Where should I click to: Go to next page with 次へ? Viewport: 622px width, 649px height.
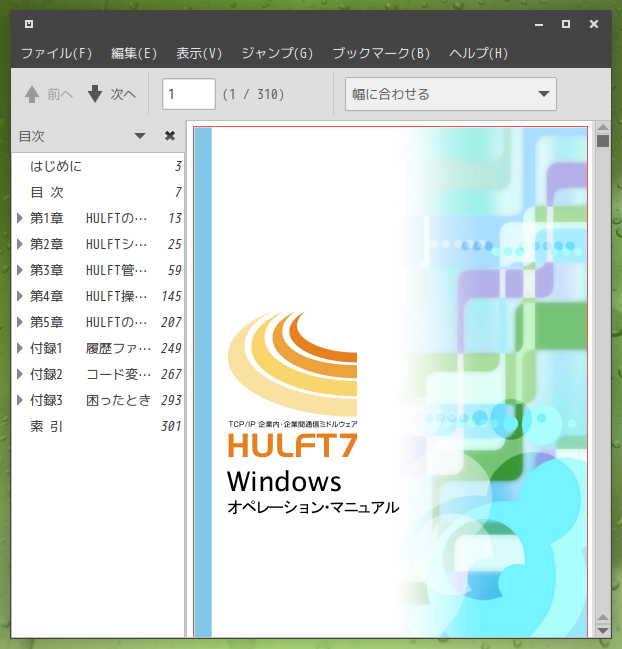(112, 94)
